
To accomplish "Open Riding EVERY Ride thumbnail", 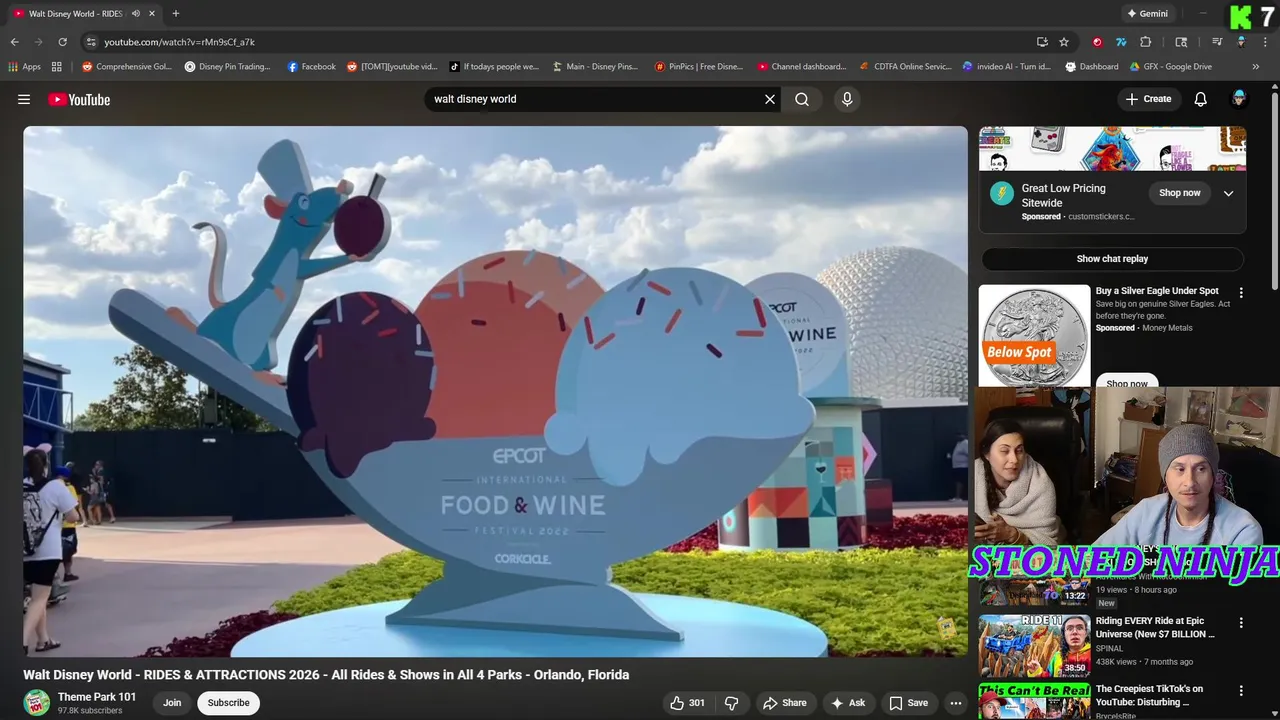I will click(x=1034, y=647).
